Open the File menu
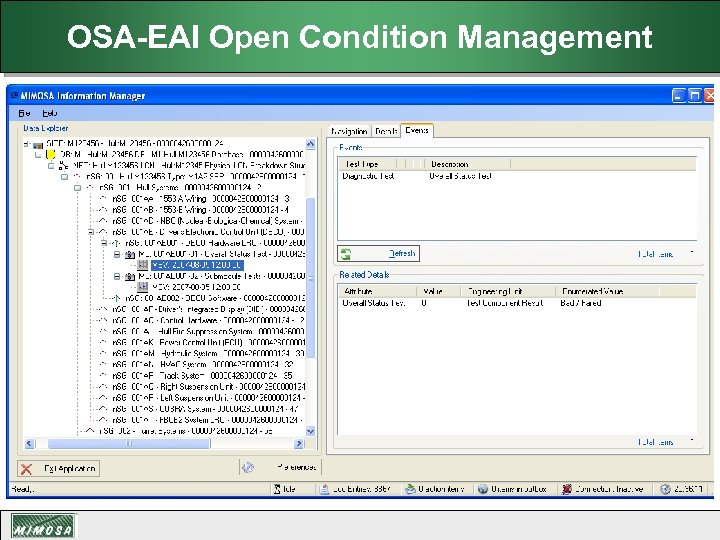Screen dimensions: 720x540 pyautogui.click(x=24, y=113)
